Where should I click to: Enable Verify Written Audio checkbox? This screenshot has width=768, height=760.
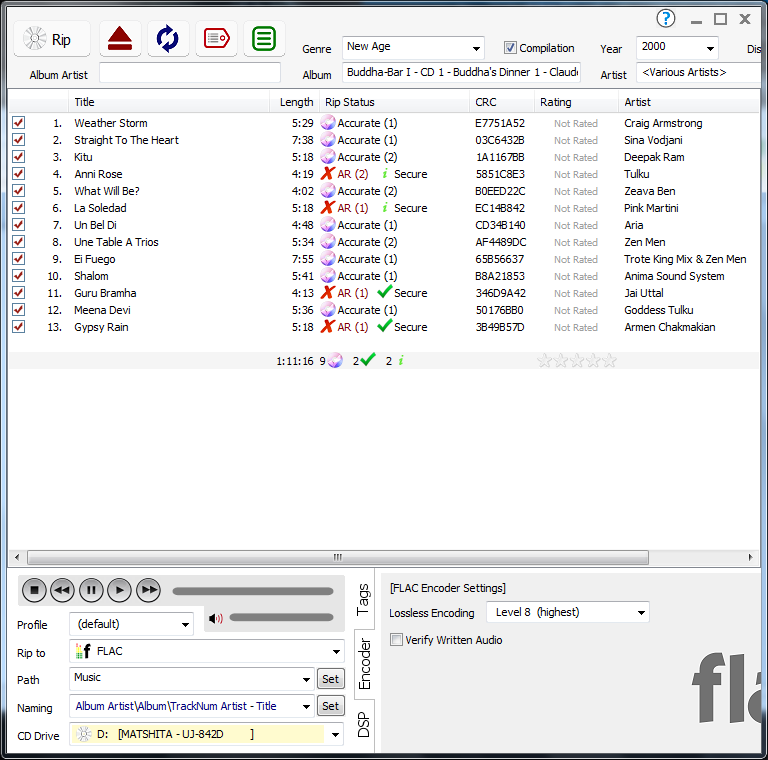396,640
